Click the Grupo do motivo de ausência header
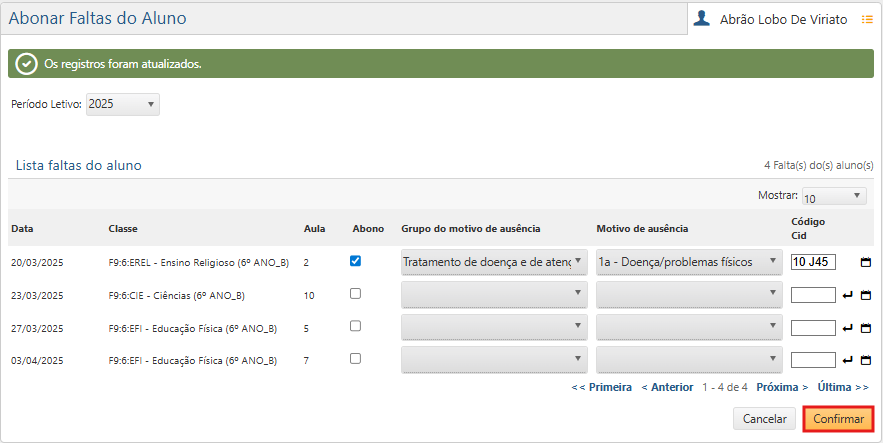 coord(471,229)
